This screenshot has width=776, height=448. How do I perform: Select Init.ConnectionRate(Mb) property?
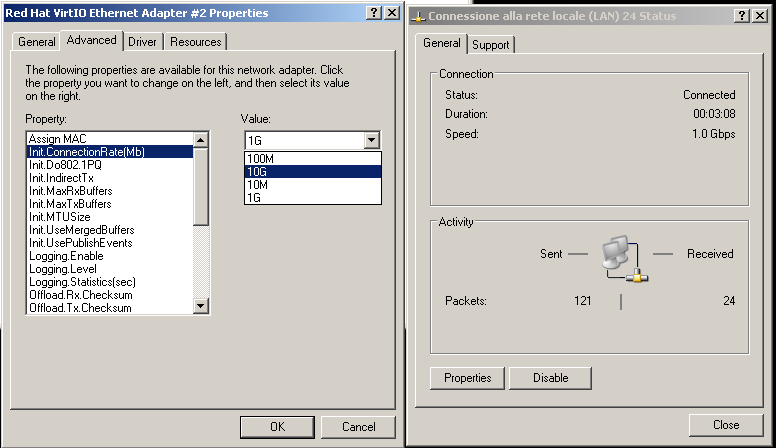click(x=110, y=151)
